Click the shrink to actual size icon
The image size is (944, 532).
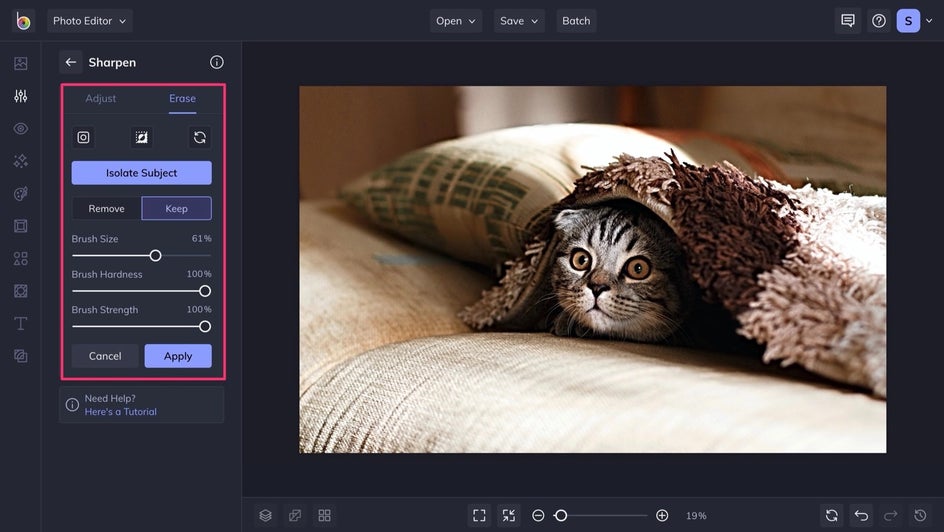pyautogui.click(x=509, y=516)
